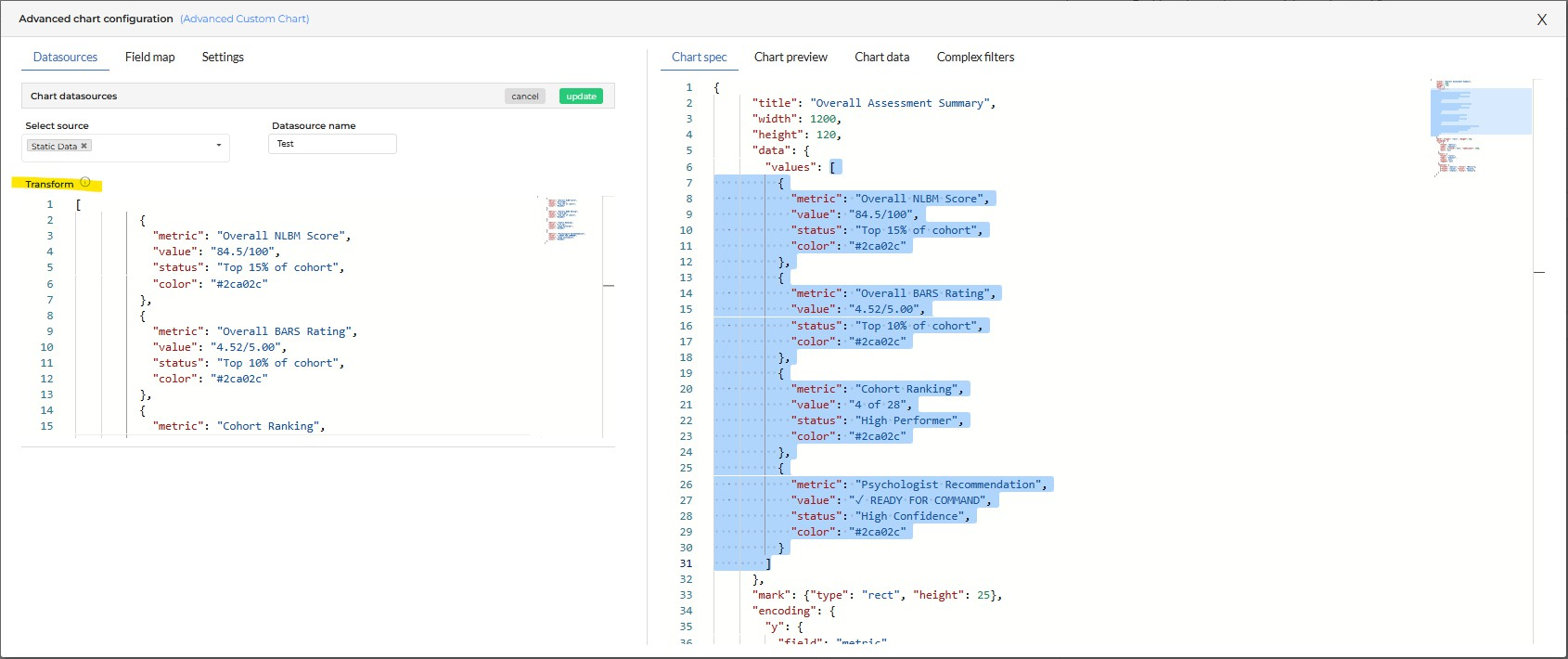
Task: Click the "height": 120 line
Action: (x=797, y=135)
